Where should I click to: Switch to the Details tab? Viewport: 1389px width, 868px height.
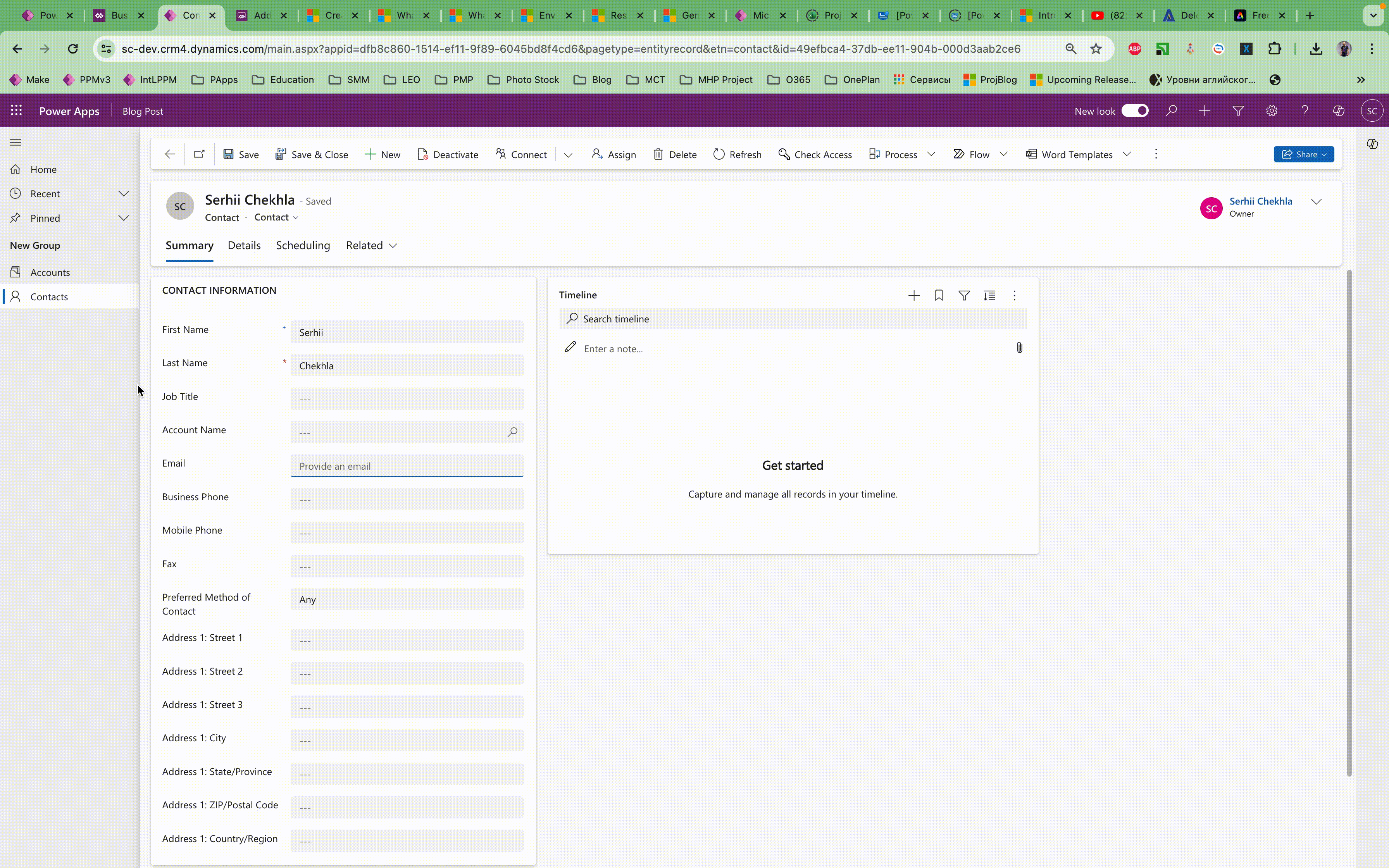point(244,246)
